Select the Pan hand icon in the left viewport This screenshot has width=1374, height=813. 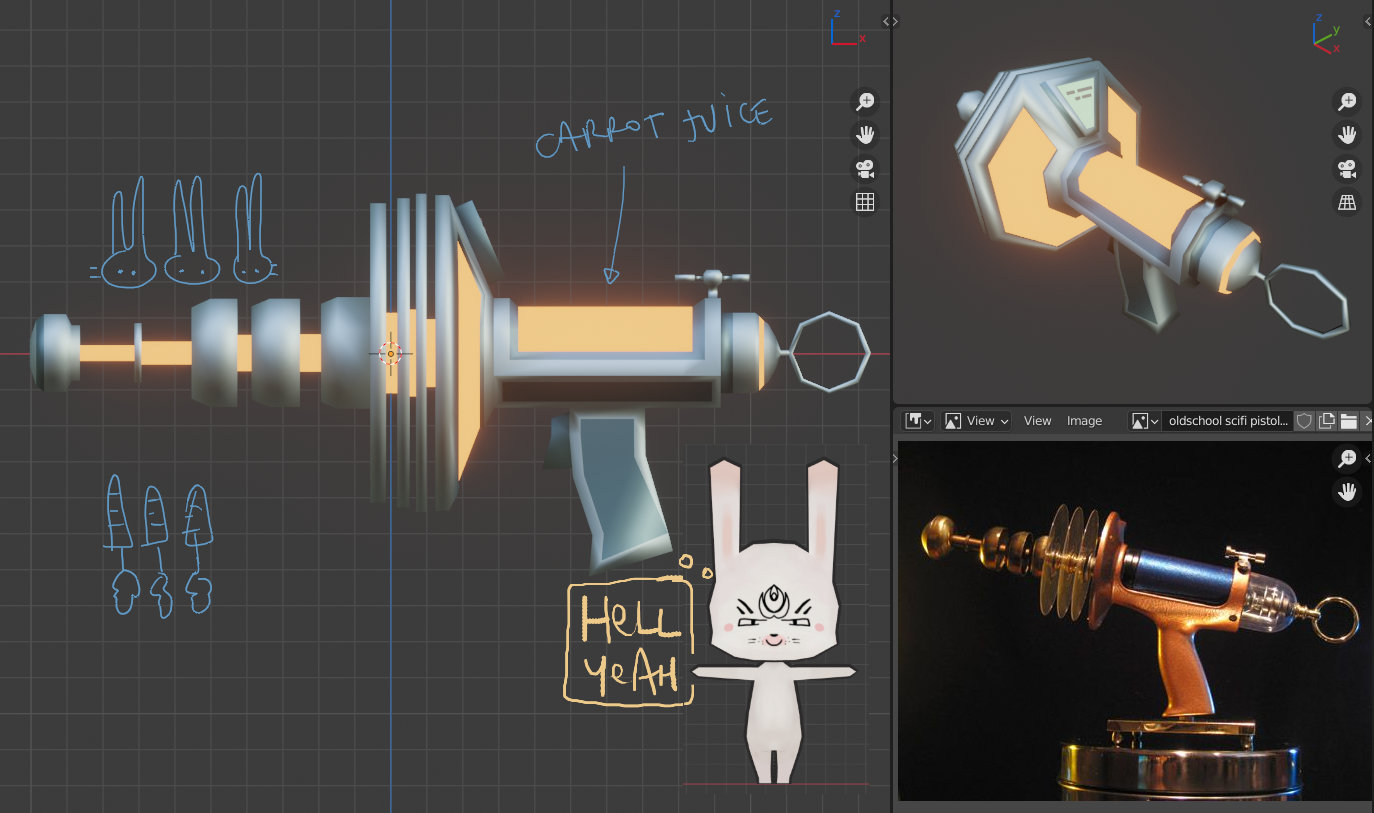[865, 135]
